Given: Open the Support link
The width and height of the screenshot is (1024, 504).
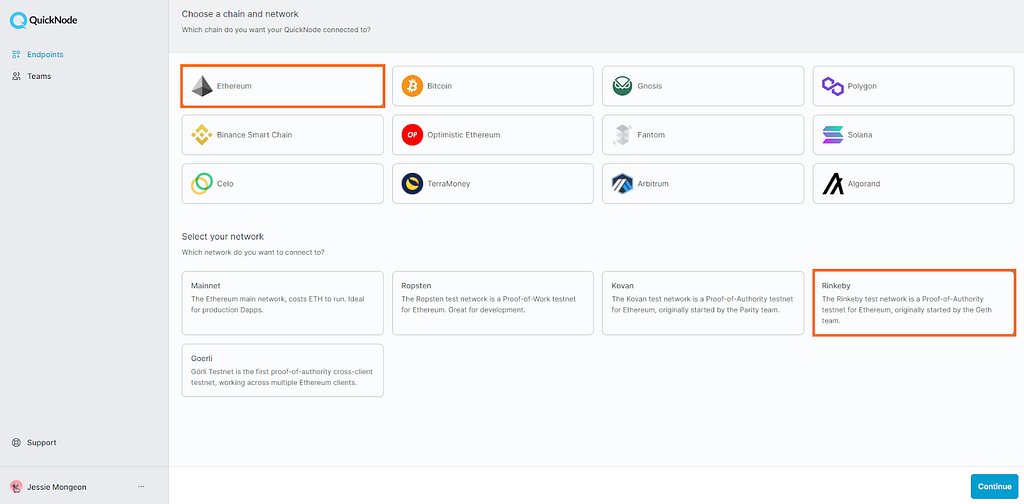Looking at the screenshot, I should (34, 443).
